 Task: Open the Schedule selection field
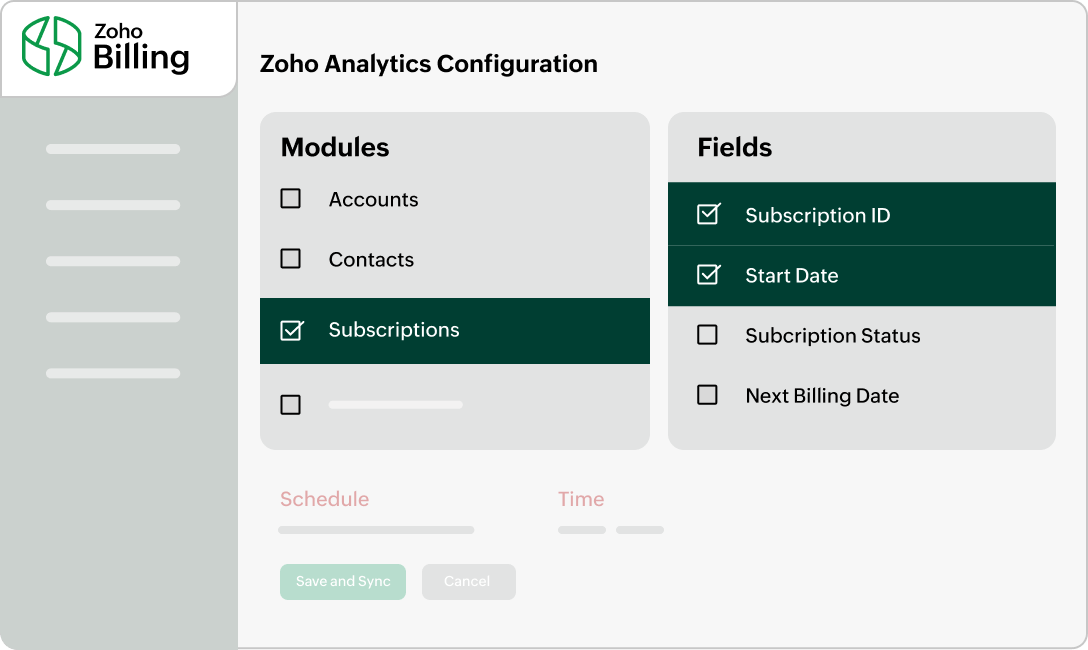point(376,530)
